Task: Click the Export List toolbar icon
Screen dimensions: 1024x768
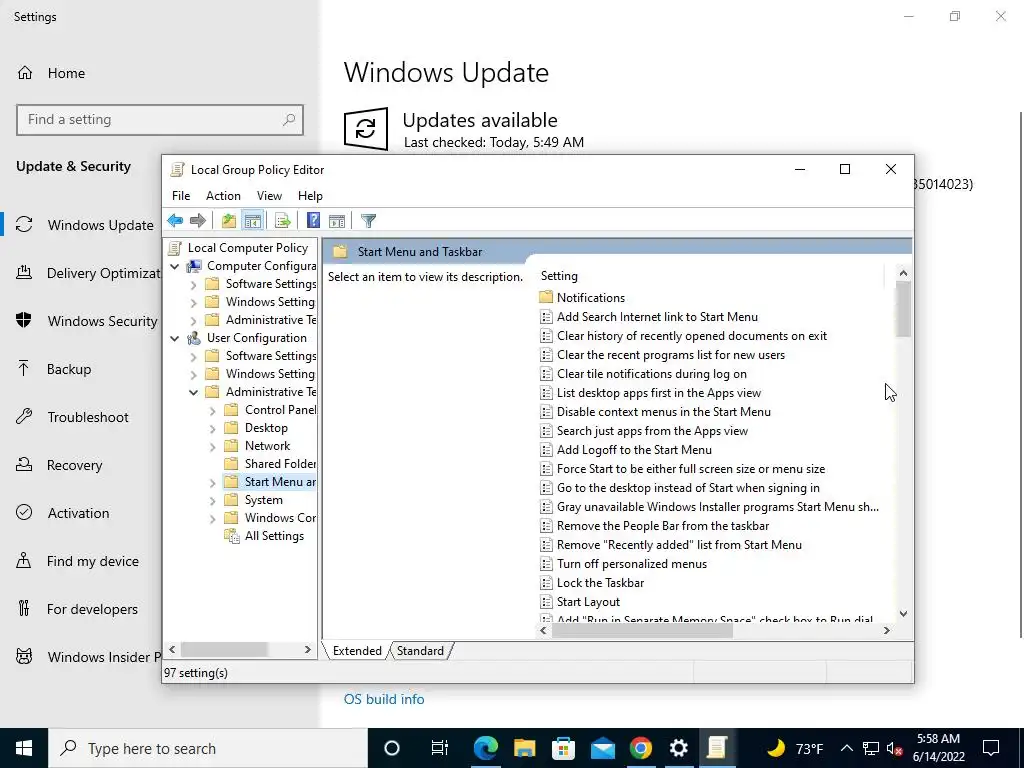Action: 283,221
